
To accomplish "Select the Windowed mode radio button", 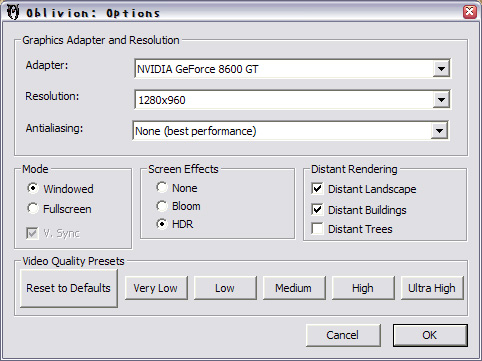I will pos(33,188).
